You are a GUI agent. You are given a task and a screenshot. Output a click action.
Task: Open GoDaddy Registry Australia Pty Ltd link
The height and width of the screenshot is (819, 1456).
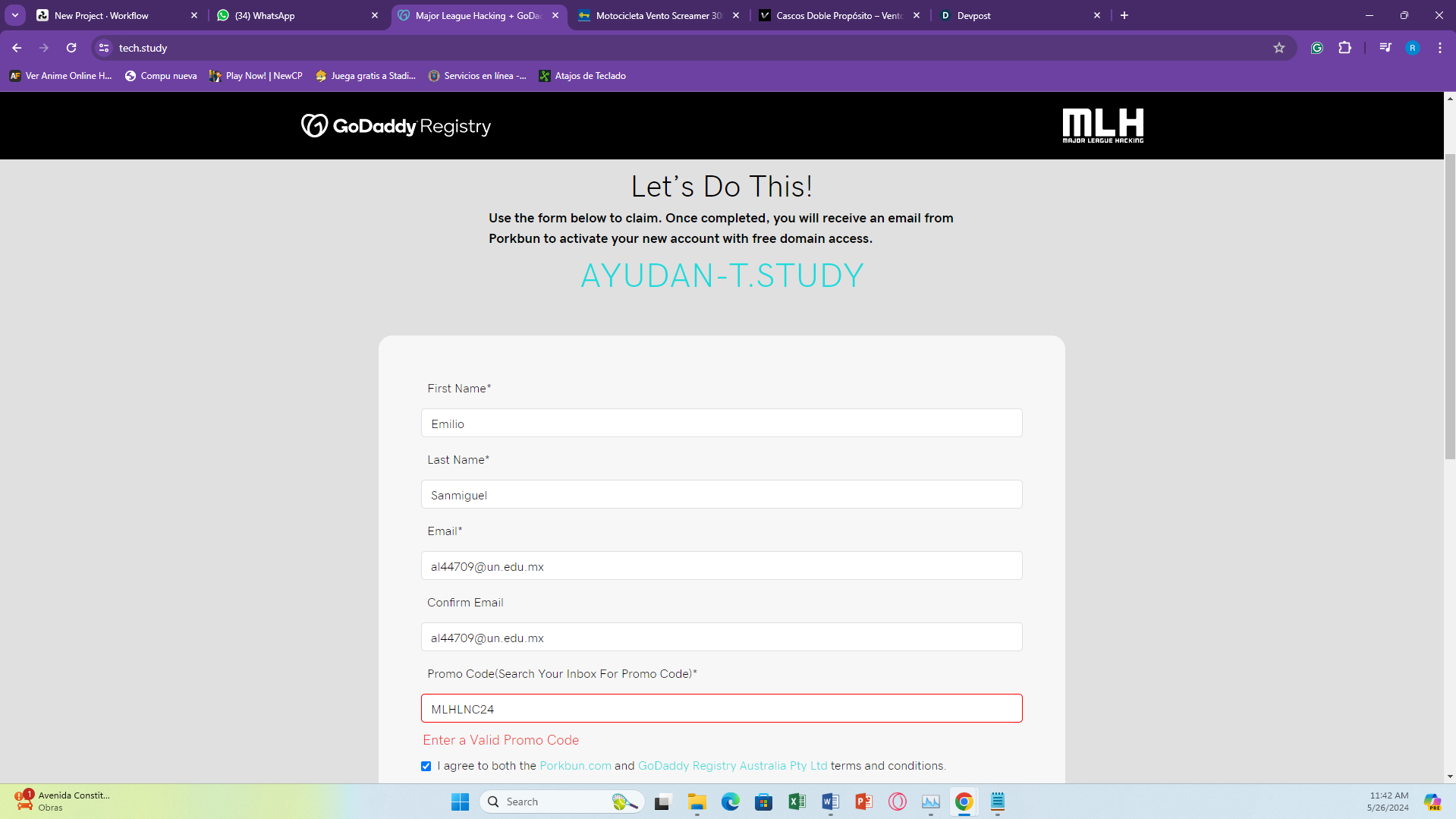(732, 766)
